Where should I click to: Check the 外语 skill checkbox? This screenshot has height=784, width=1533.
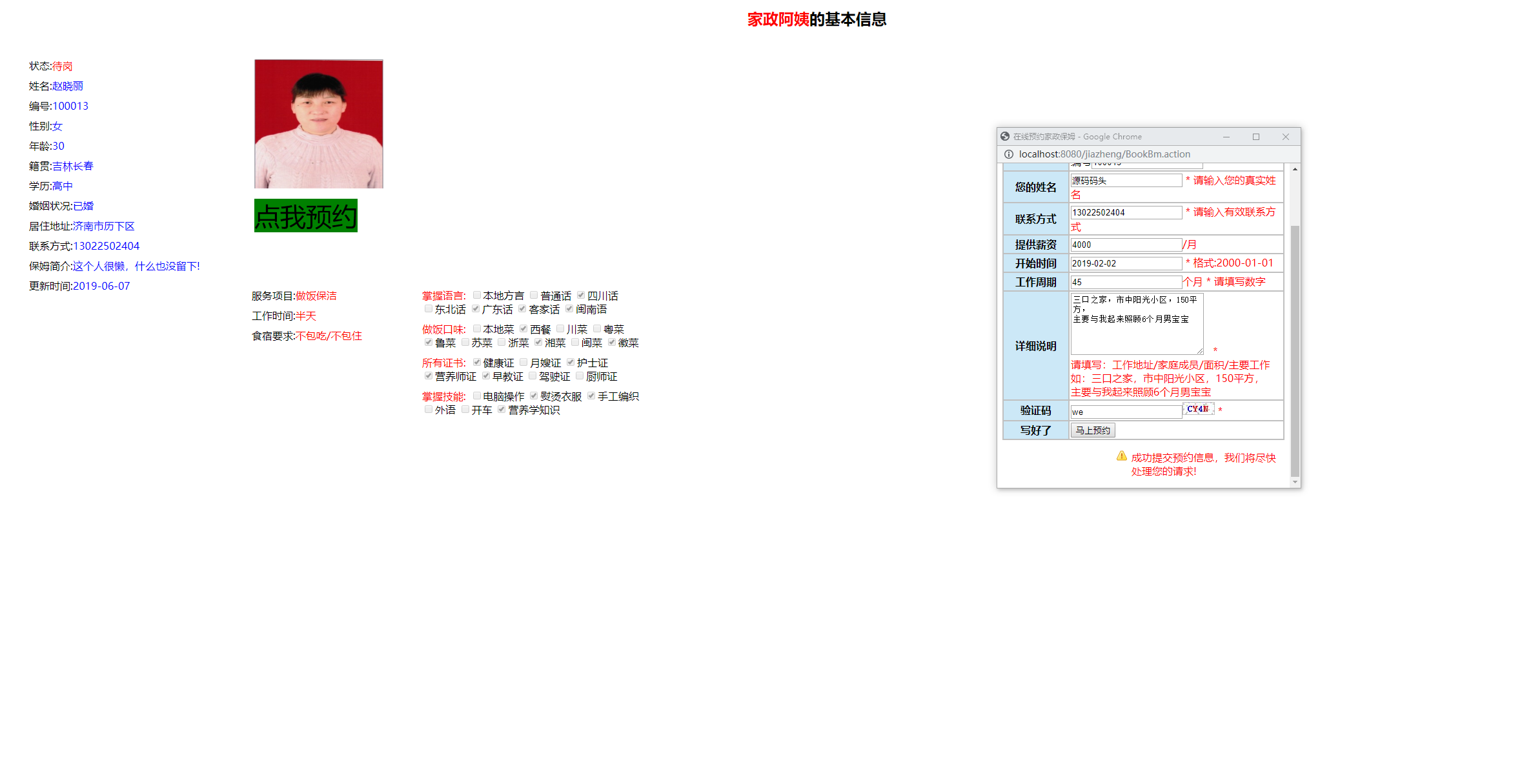(x=429, y=409)
